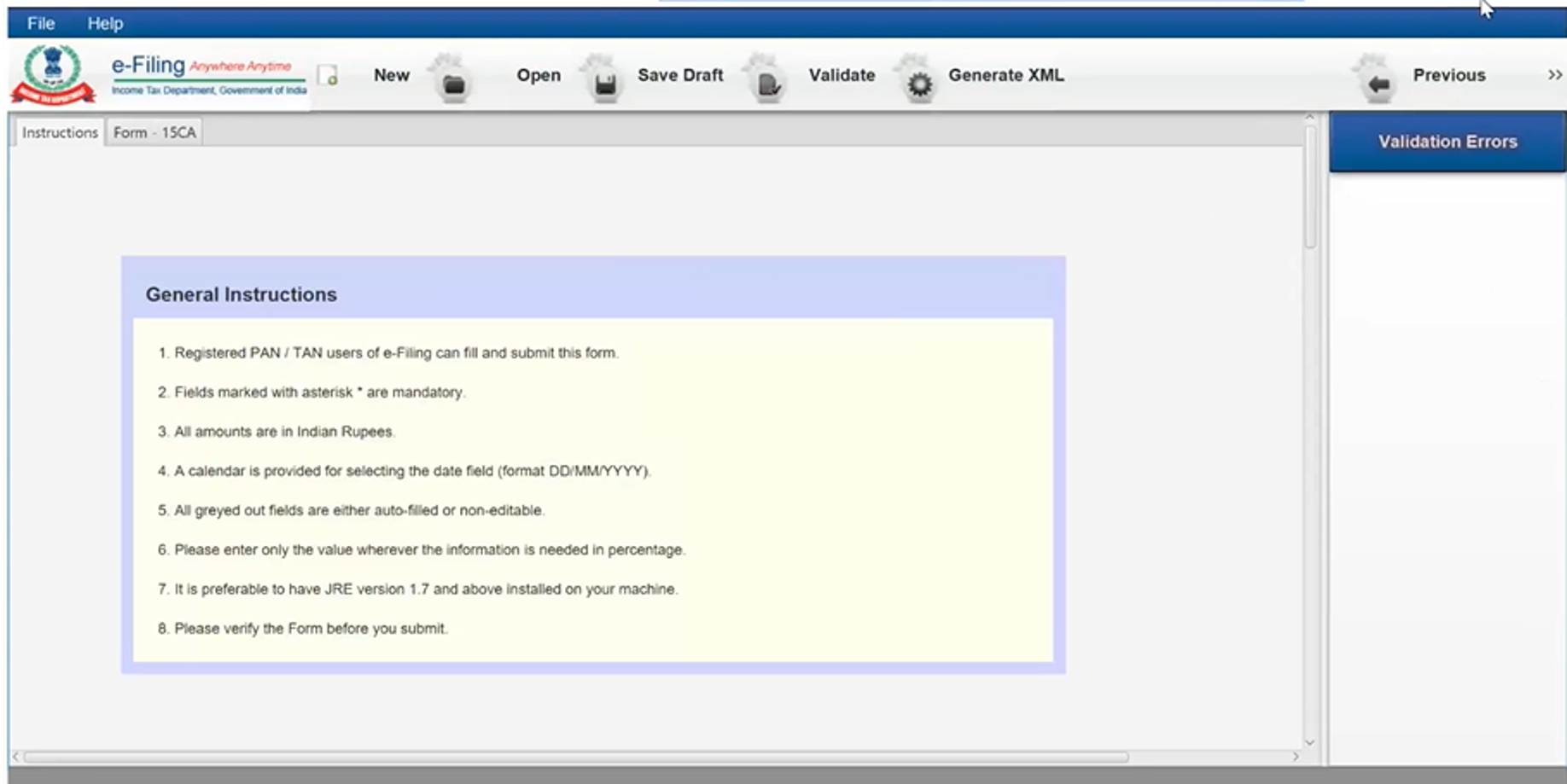The image size is (1567, 784).
Task: Click the vertical scrollbar down arrow
Action: [1309, 742]
